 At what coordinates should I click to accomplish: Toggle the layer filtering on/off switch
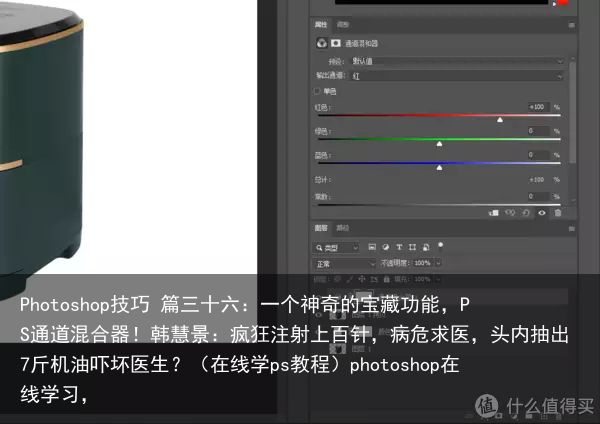tap(440, 245)
